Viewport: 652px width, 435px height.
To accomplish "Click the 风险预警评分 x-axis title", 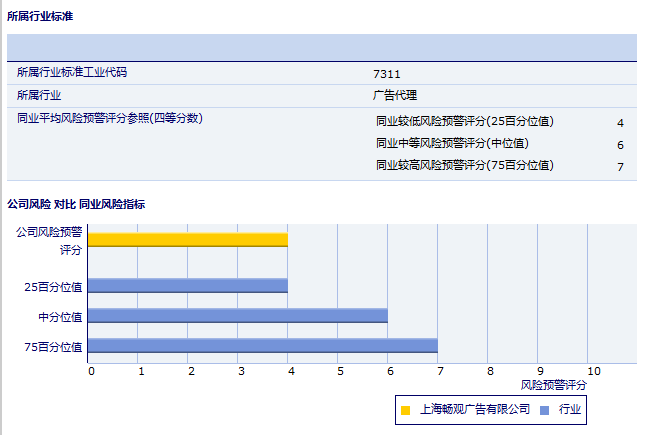I will tap(553, 385).
